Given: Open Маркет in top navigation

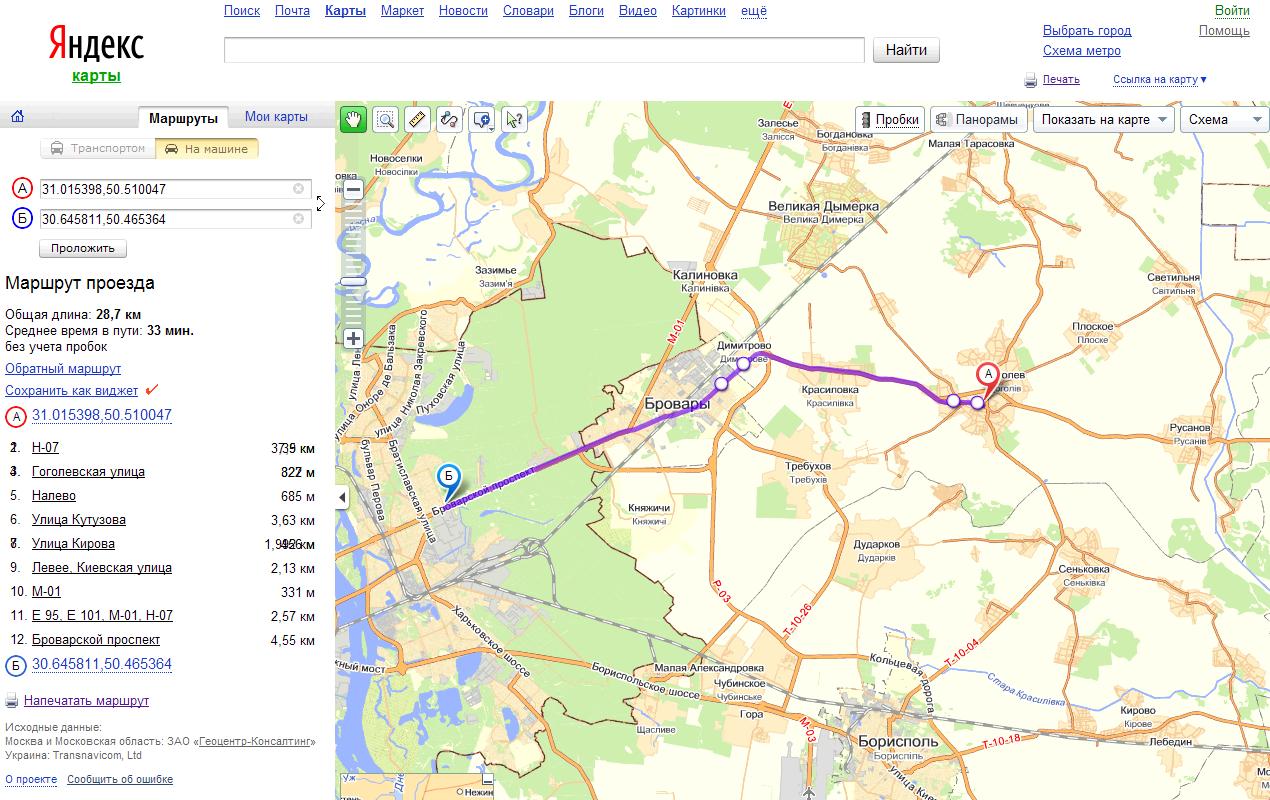Looking at the screenshot, I should click(x=402, y=11).
